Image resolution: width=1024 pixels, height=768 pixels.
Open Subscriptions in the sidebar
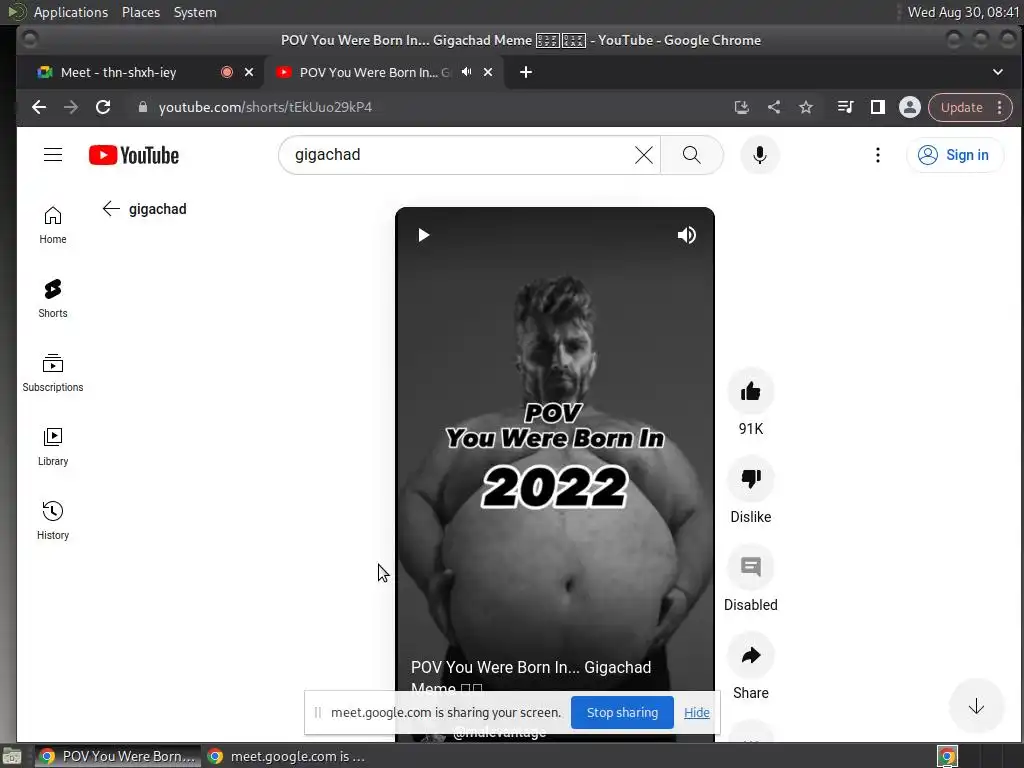coord(53,373)
